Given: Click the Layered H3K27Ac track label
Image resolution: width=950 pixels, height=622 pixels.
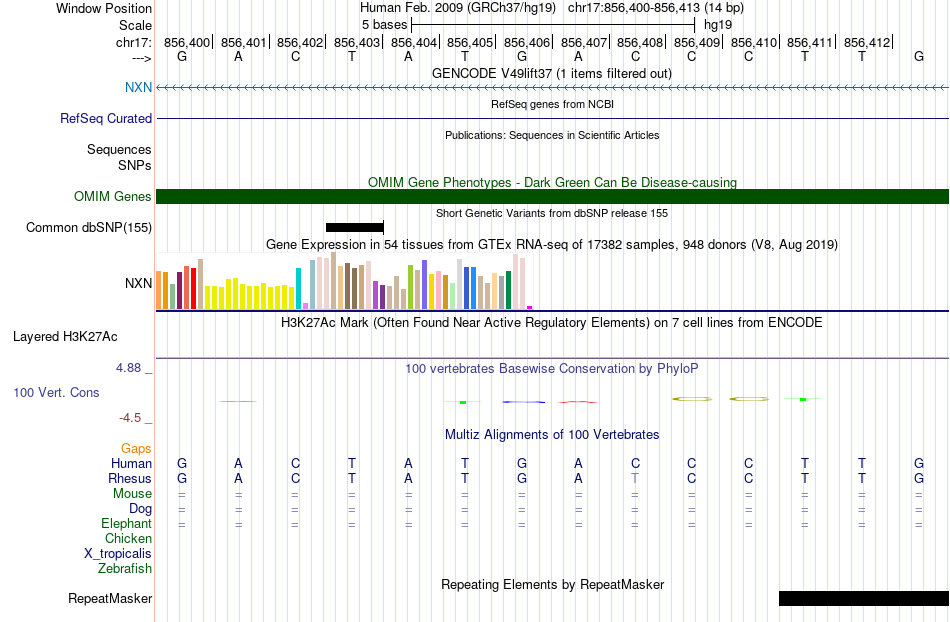Looking at the screenshot, I should coord(65,337).
